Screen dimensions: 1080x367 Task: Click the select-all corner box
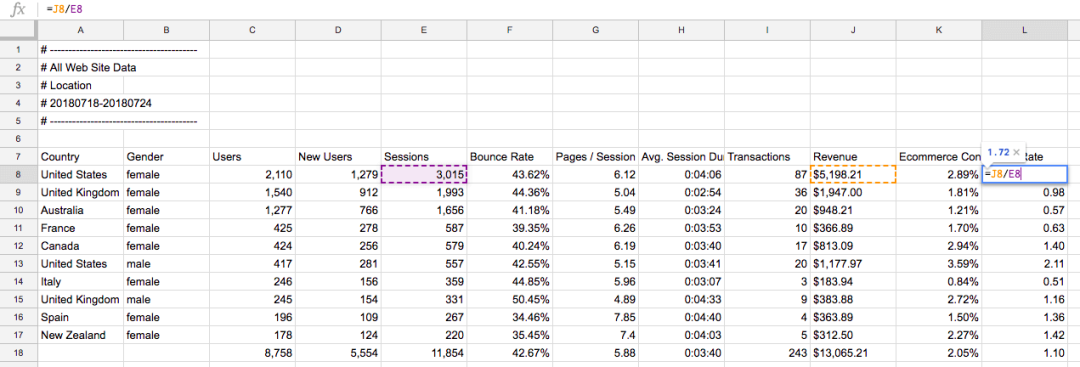point(18,30)
